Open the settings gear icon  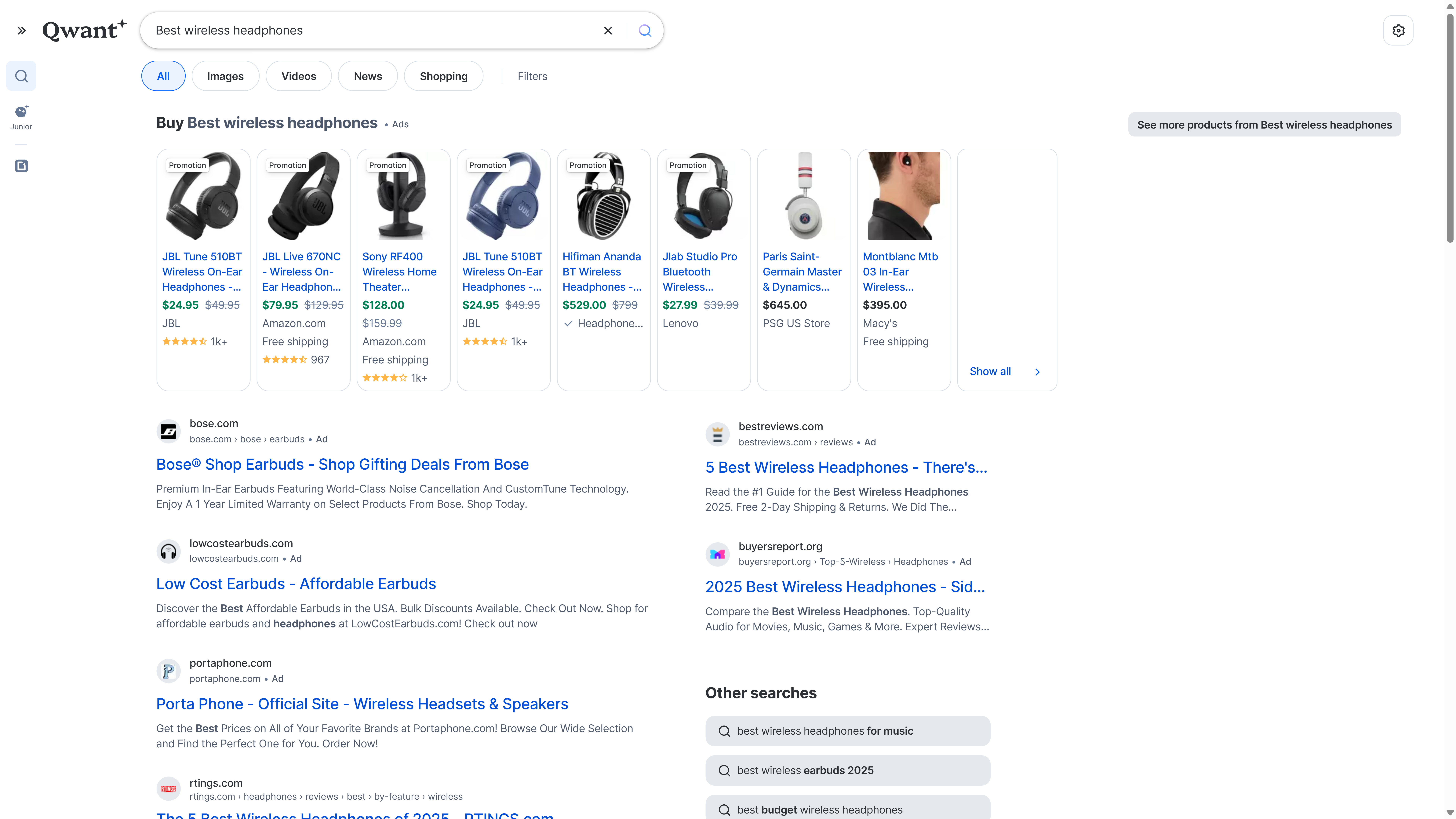coord(1398,31)
